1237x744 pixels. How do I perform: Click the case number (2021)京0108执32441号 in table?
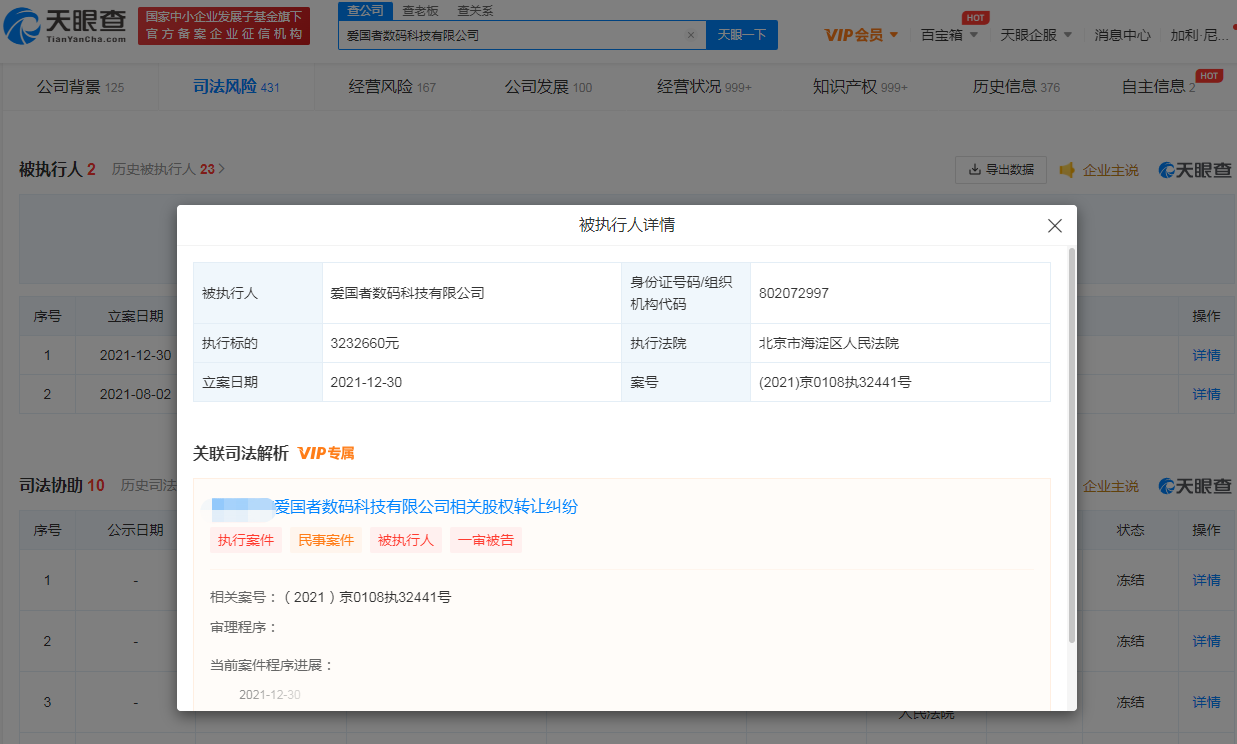pos(835,382)
